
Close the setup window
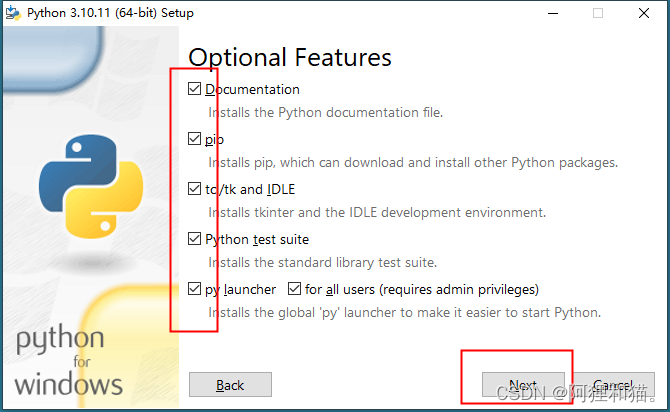pos(644,13)
